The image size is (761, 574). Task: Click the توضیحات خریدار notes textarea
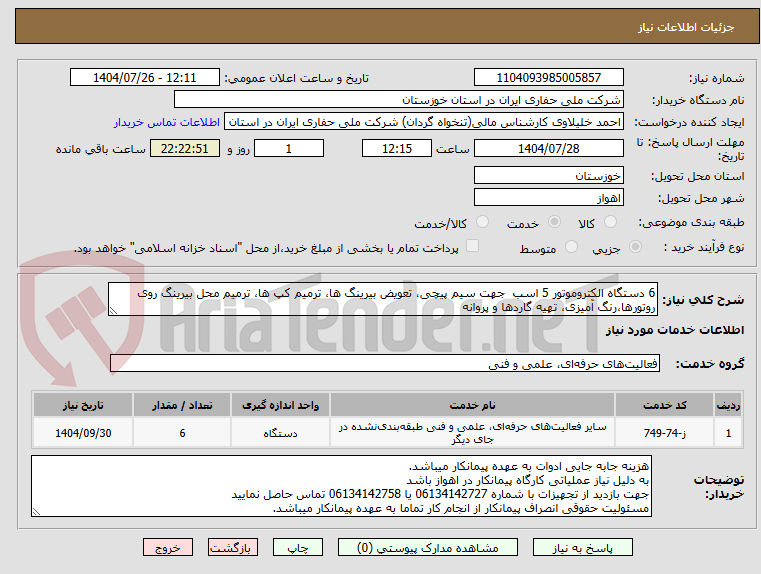341,486
